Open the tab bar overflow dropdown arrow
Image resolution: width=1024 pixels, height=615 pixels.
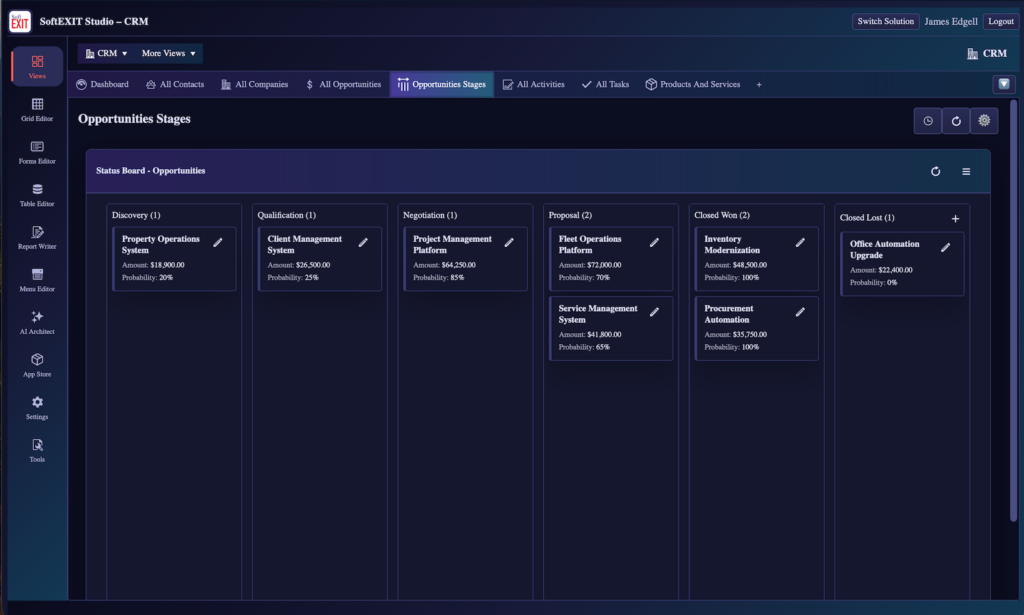click(1004, 84)
